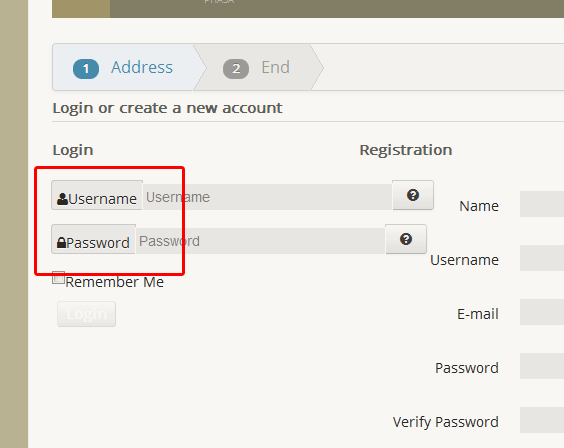The width and height of the screenshot is (564, 448).
Task: Click the step 2 number badge
Action: pos(236,68)
